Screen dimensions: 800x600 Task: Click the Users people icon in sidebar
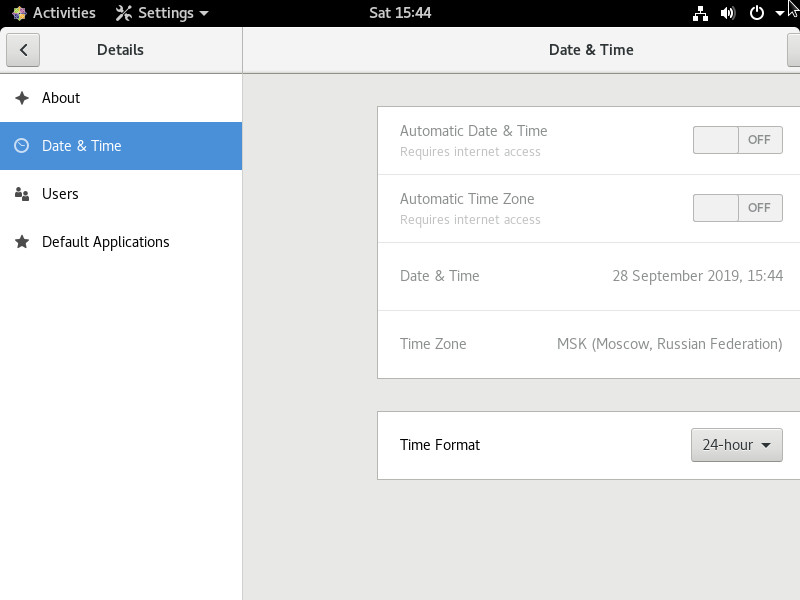[x=22, y=194]
